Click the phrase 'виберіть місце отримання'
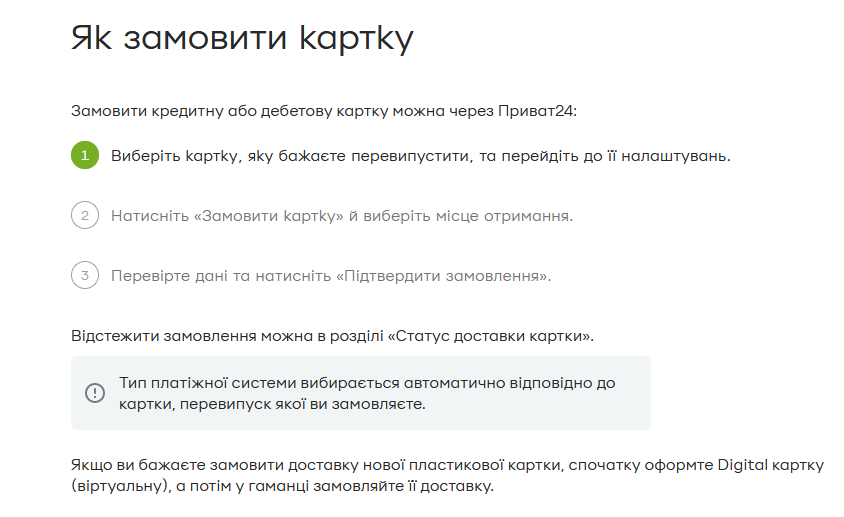The width and height of the screenshot is (844, 517). coord(468,216)
